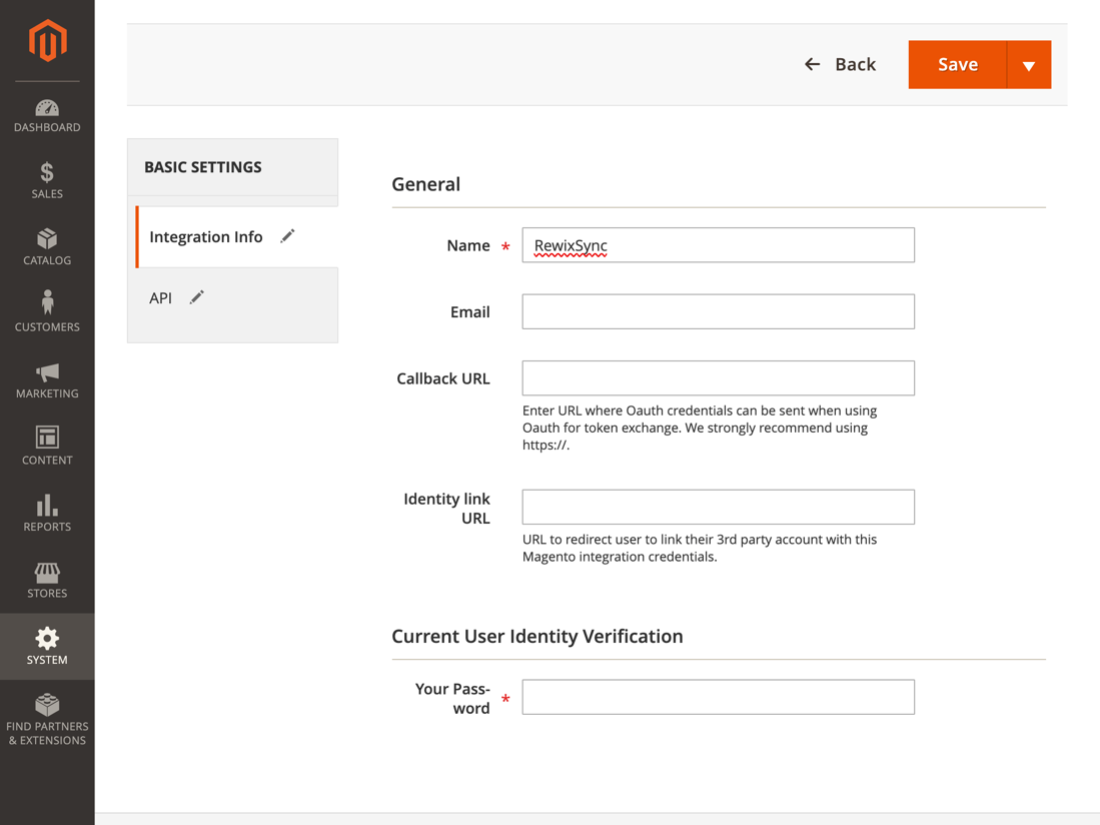Open the Reports bar chart icon
1100x825 pixels.
[47, 505]
